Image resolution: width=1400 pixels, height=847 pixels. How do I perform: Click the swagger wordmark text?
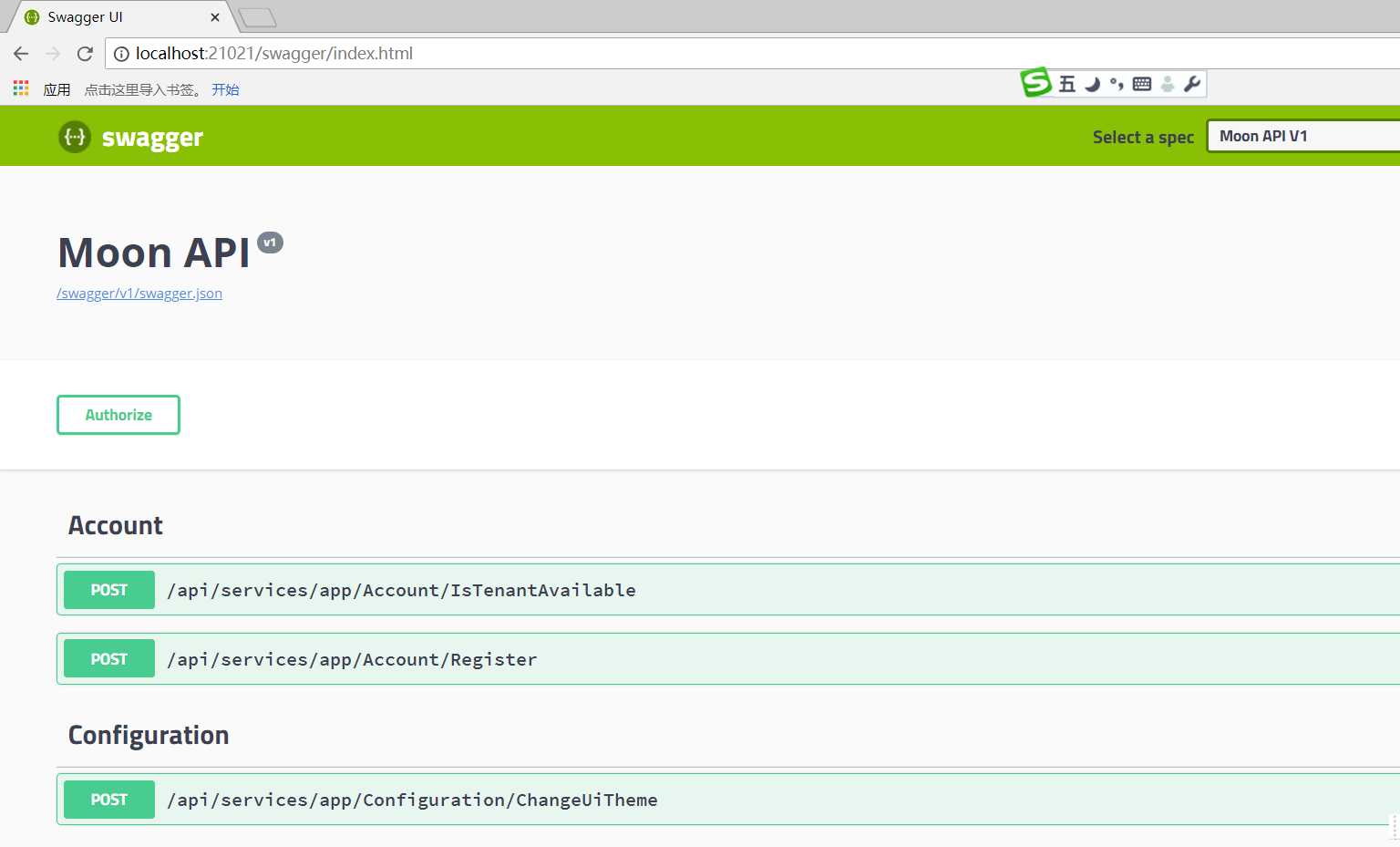coord(152,138)
